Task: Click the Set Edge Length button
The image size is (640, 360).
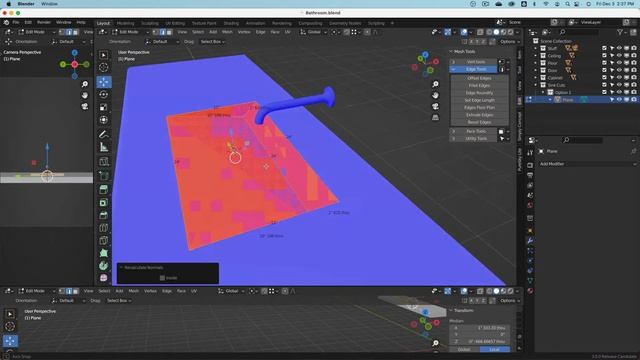Action: [x=479, y=100]
